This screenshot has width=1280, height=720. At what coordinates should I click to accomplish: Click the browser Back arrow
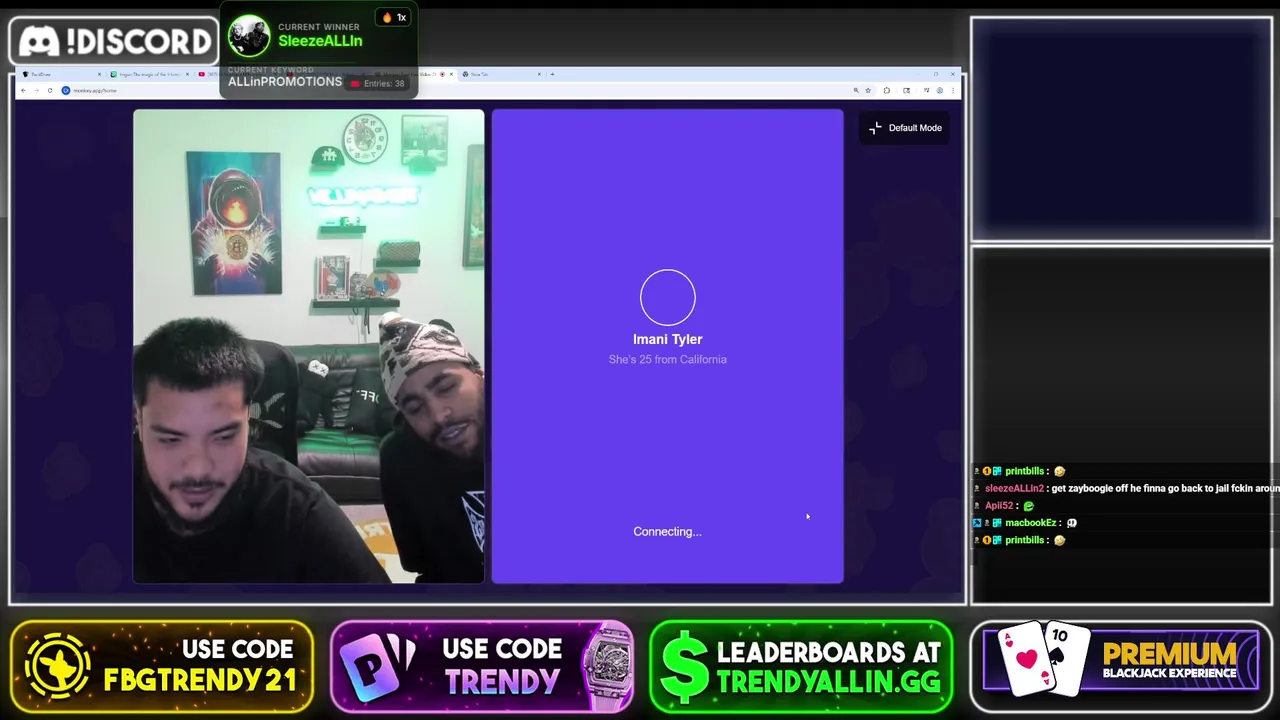tap(23, 90)
